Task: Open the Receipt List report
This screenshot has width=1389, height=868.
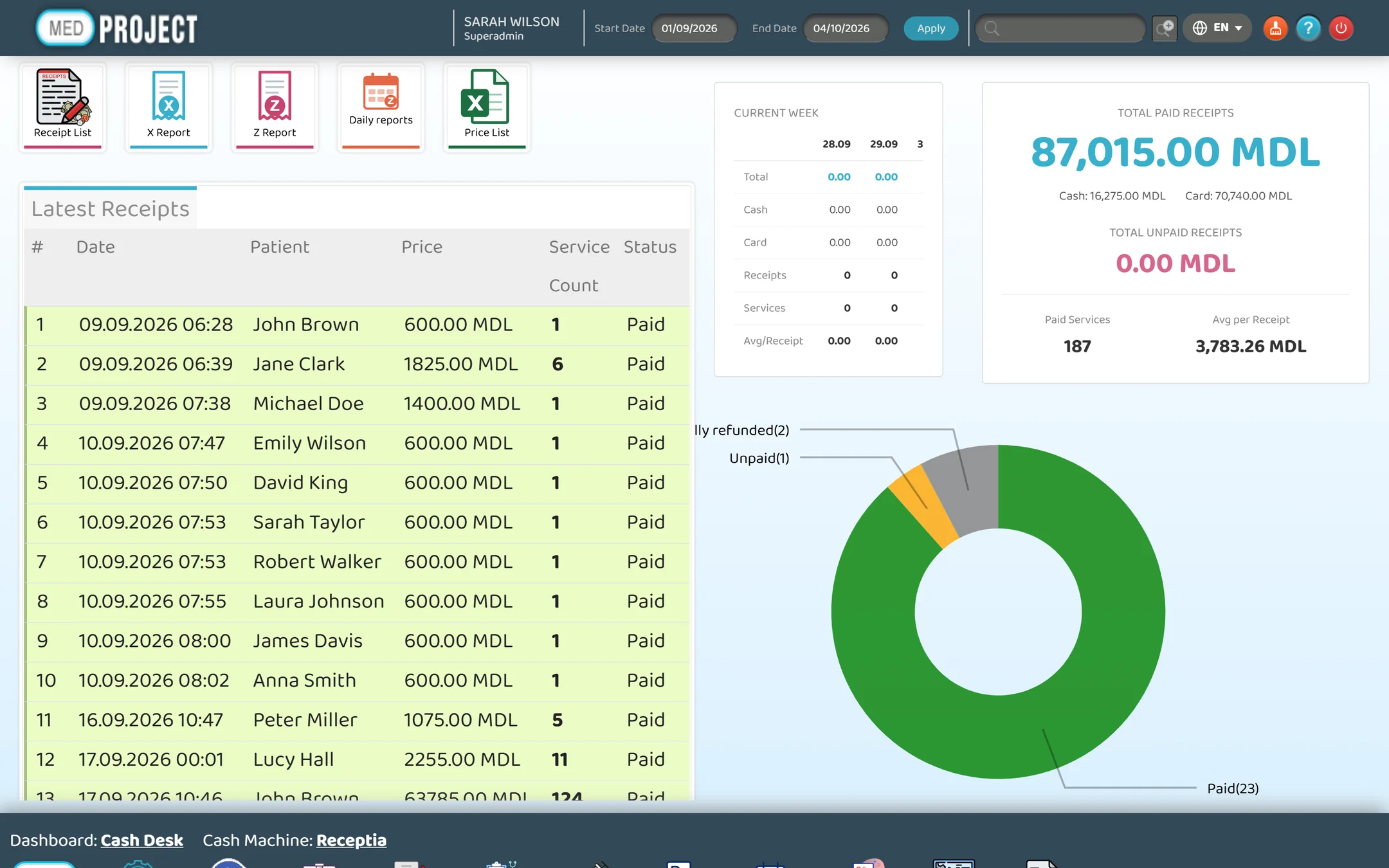Action: tap(62, 107)
